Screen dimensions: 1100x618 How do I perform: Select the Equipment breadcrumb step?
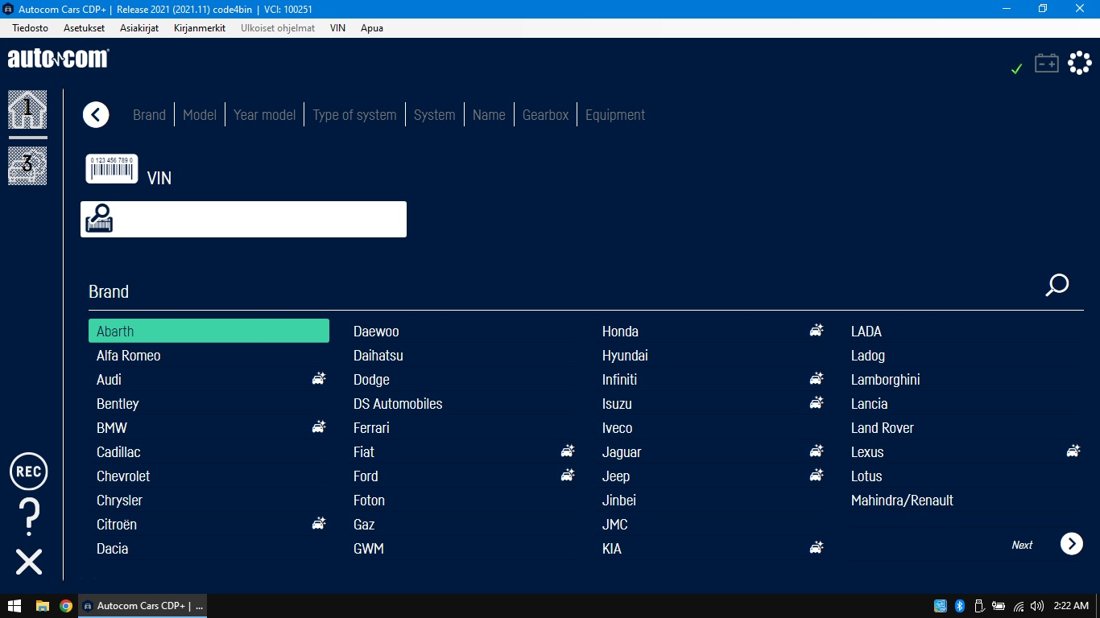[x=615, y=115]
